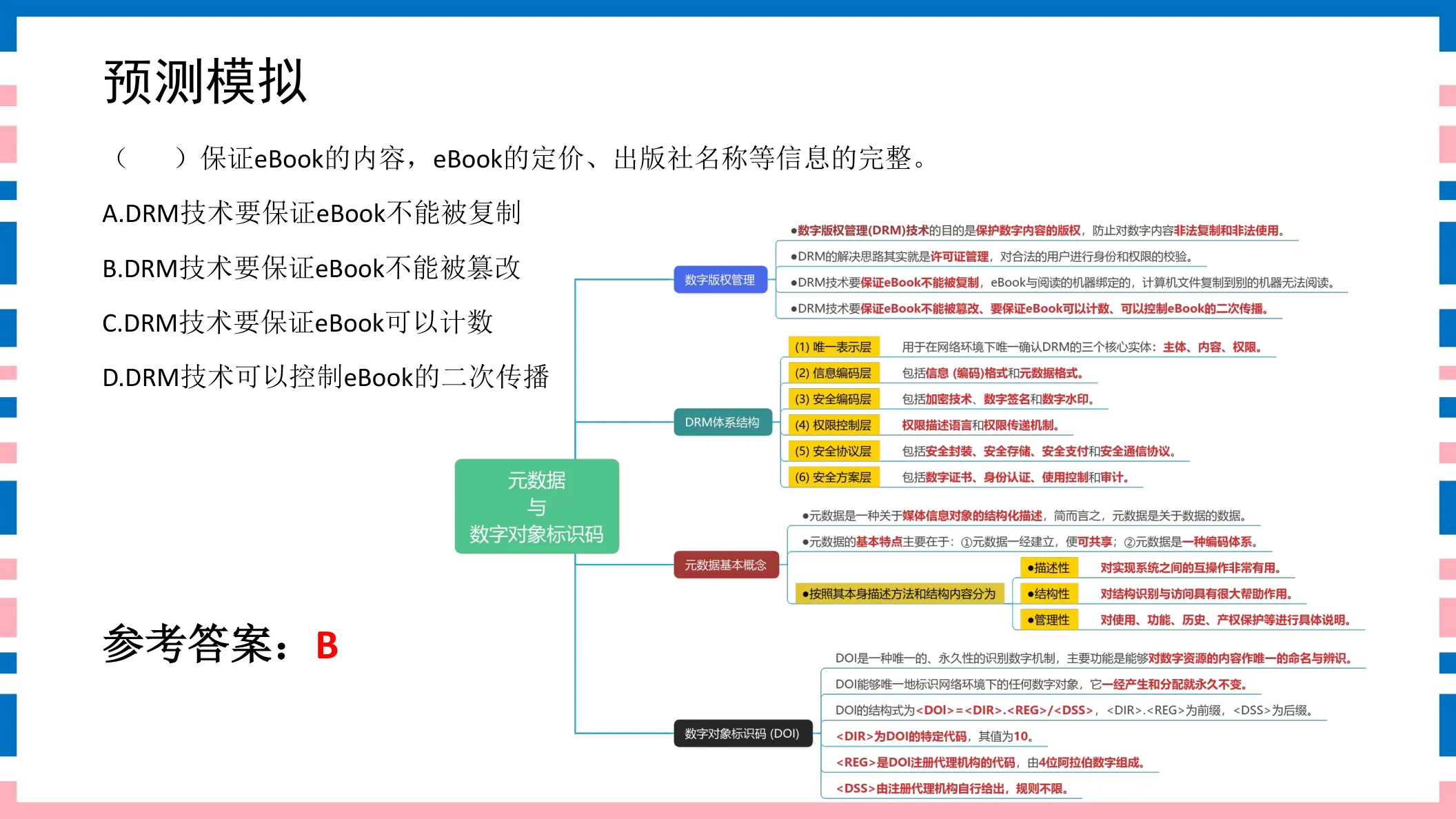Click the (1) 唯一表示层 yellow label
The height and width of the screenshot is (819, 1456).
[x=833, y=347]
